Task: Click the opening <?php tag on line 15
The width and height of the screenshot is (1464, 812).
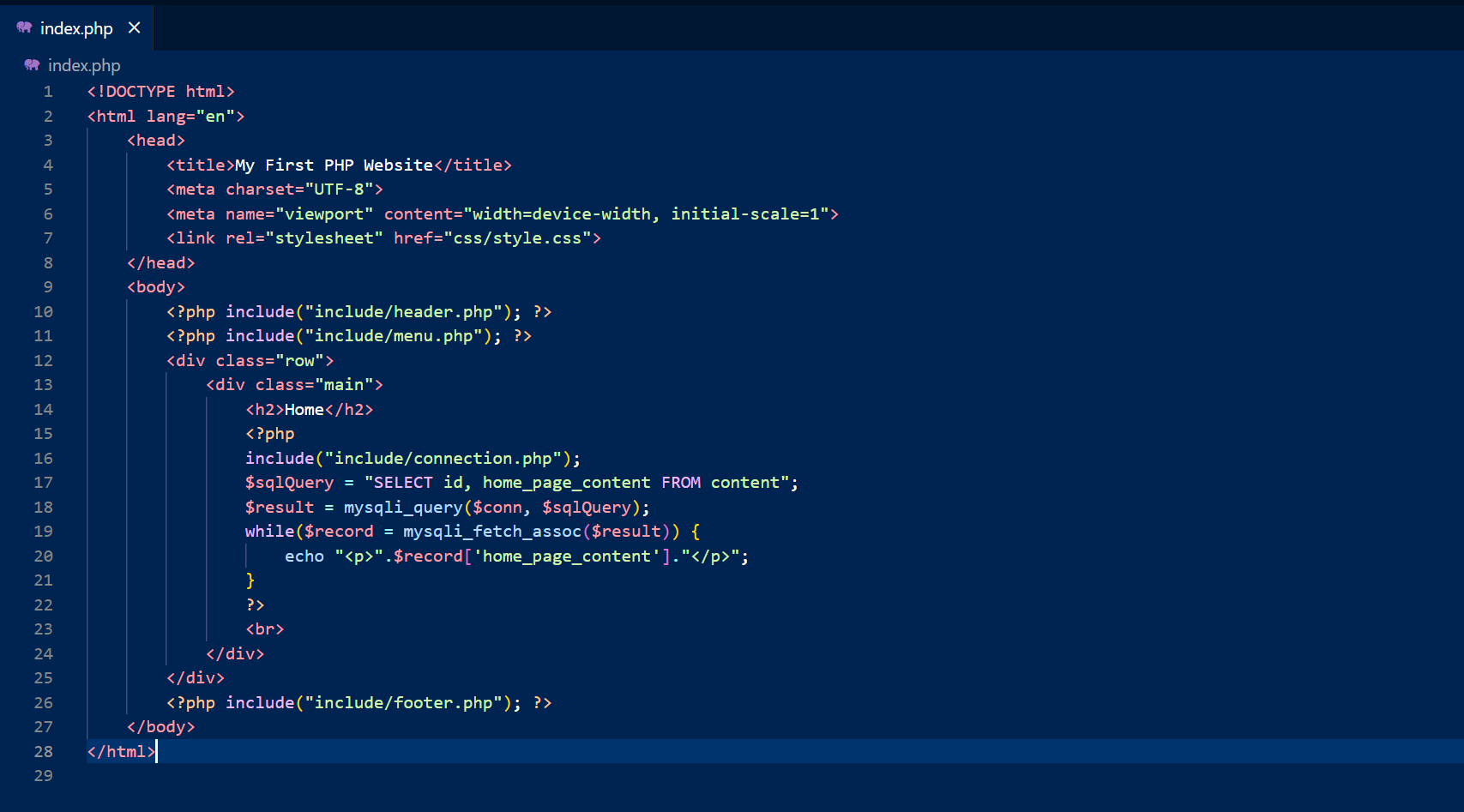Action: click(x=270, y=434)
